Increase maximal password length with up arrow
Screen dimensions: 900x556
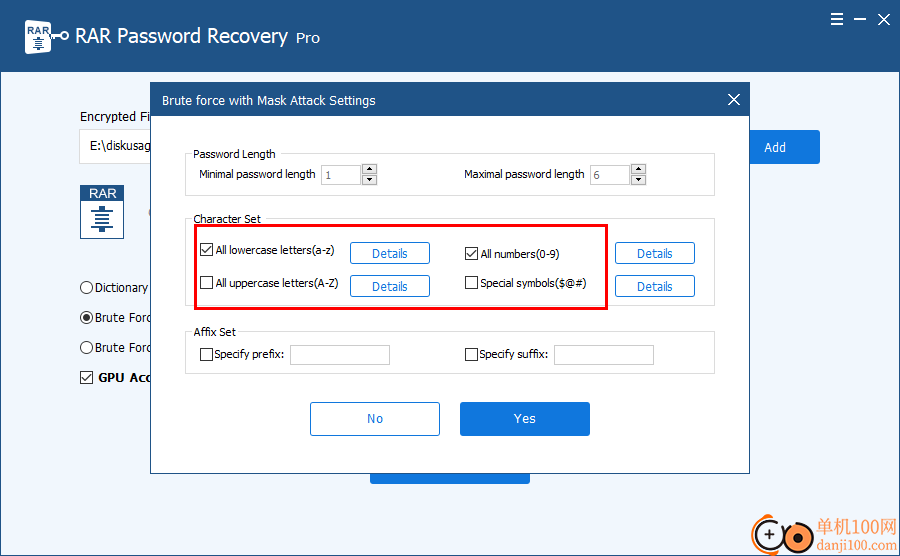[x=638, y=169]
